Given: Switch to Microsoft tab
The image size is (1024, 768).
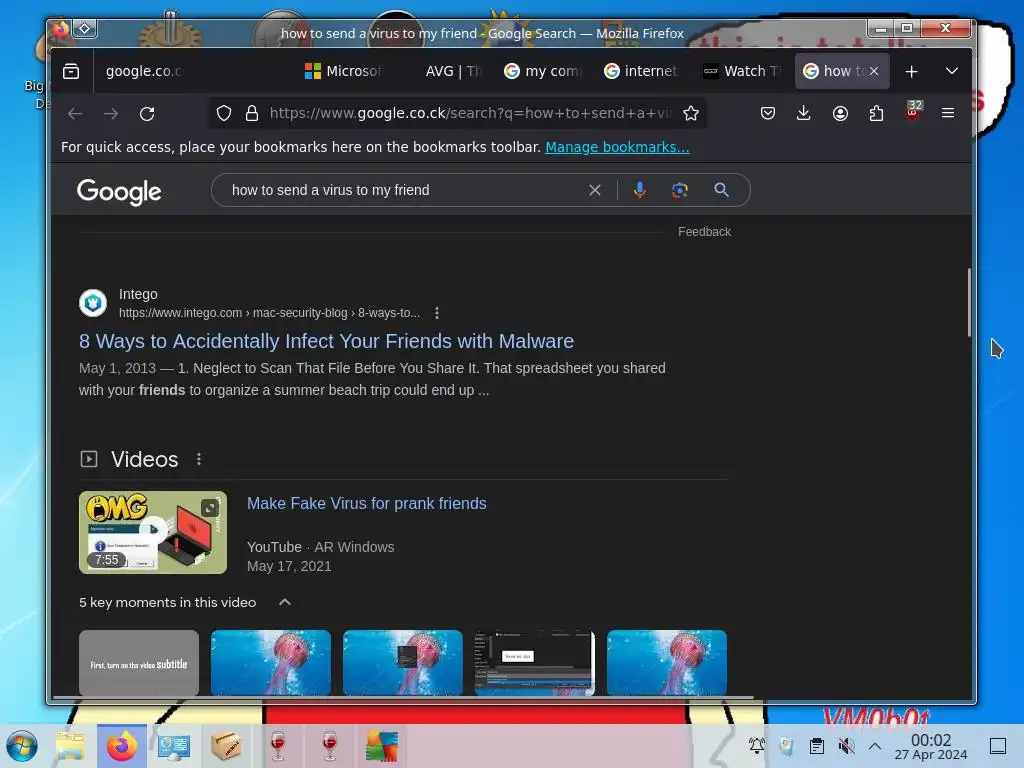Looking at the screenshot, I should point(344,71).
